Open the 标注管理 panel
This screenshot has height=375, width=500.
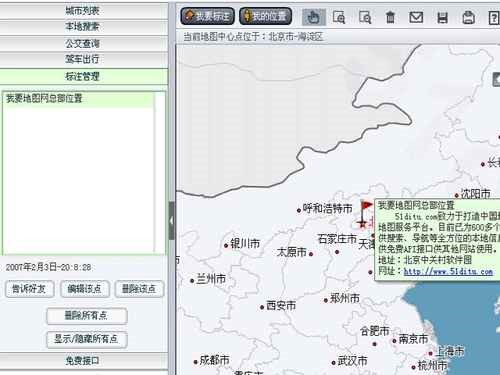pos(84,76)
